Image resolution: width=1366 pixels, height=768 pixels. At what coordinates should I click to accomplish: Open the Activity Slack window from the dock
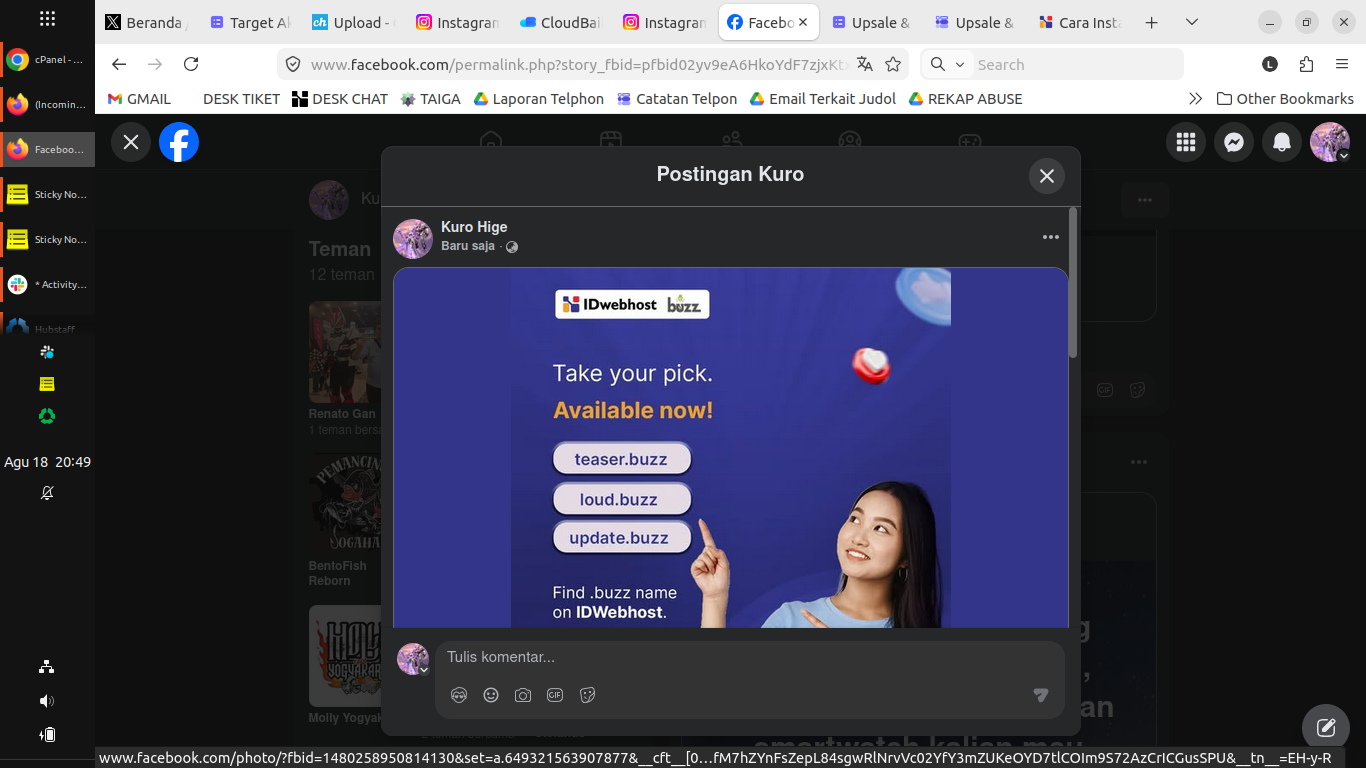[47, 284]
